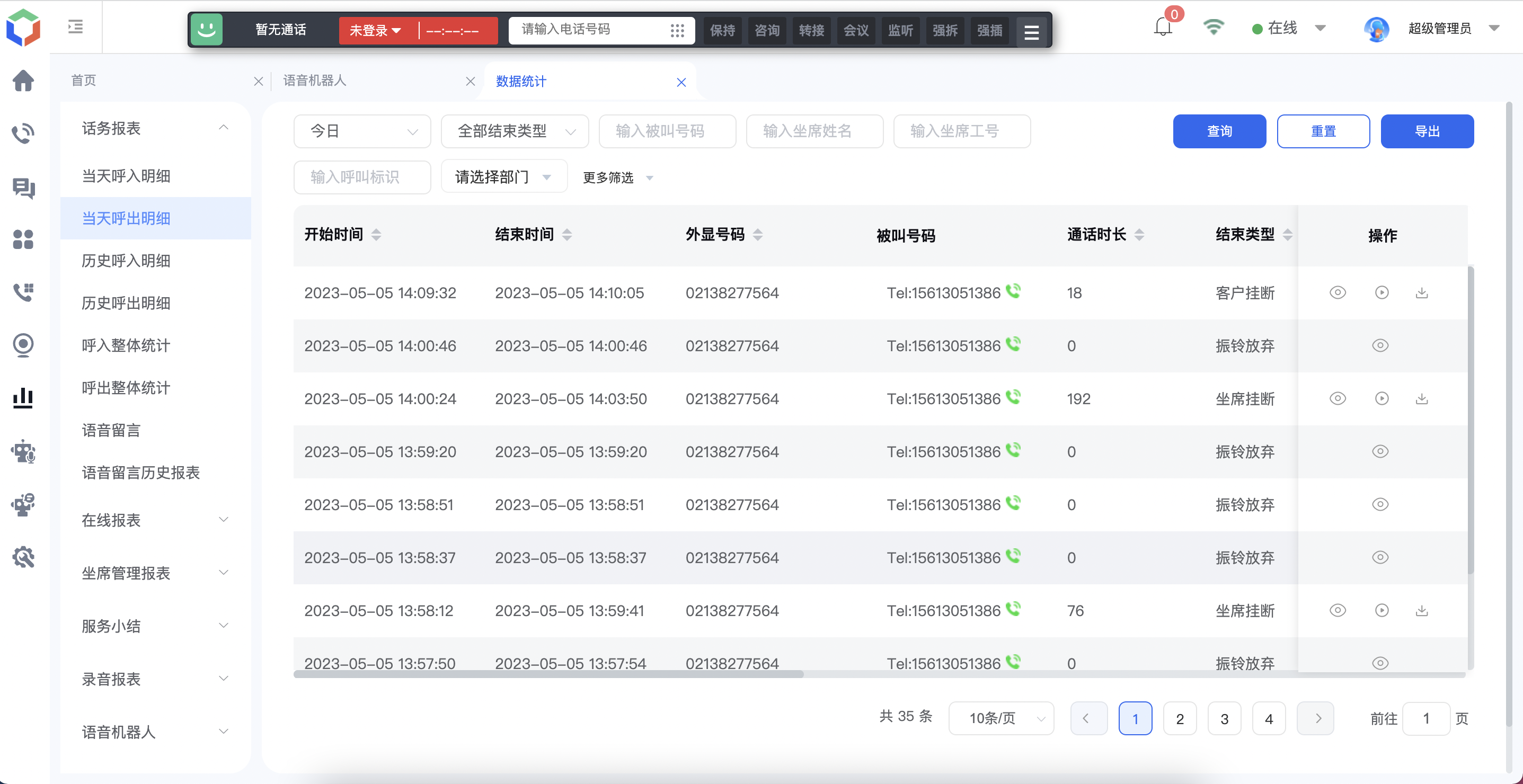Image resolution: width=1523 pixels, height=784 pixels.
Task: Click the 重置 reset button
Action: click(x=1323, y=131)
